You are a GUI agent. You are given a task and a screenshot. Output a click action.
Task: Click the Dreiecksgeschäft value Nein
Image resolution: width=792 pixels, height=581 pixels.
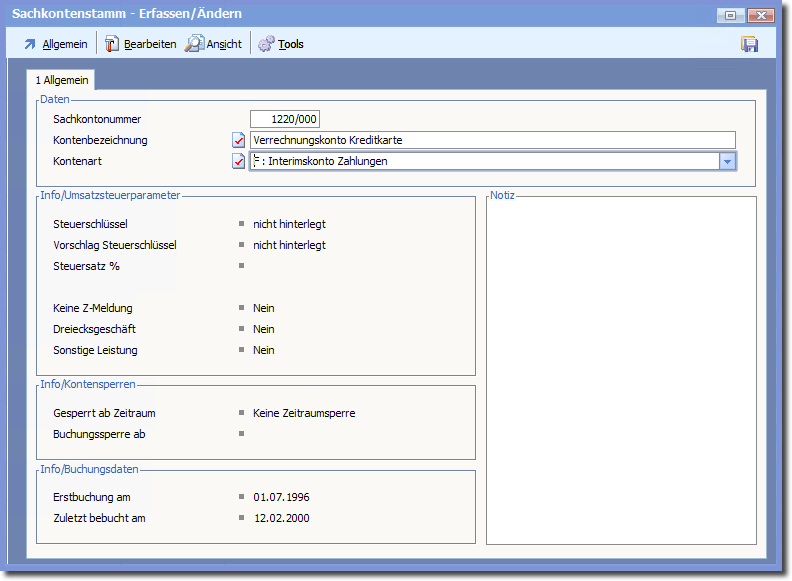[x=263, y=329]
